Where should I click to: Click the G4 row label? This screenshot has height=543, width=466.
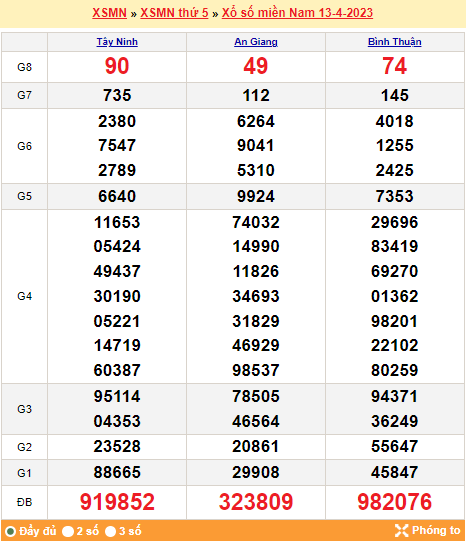click(24, 296)
